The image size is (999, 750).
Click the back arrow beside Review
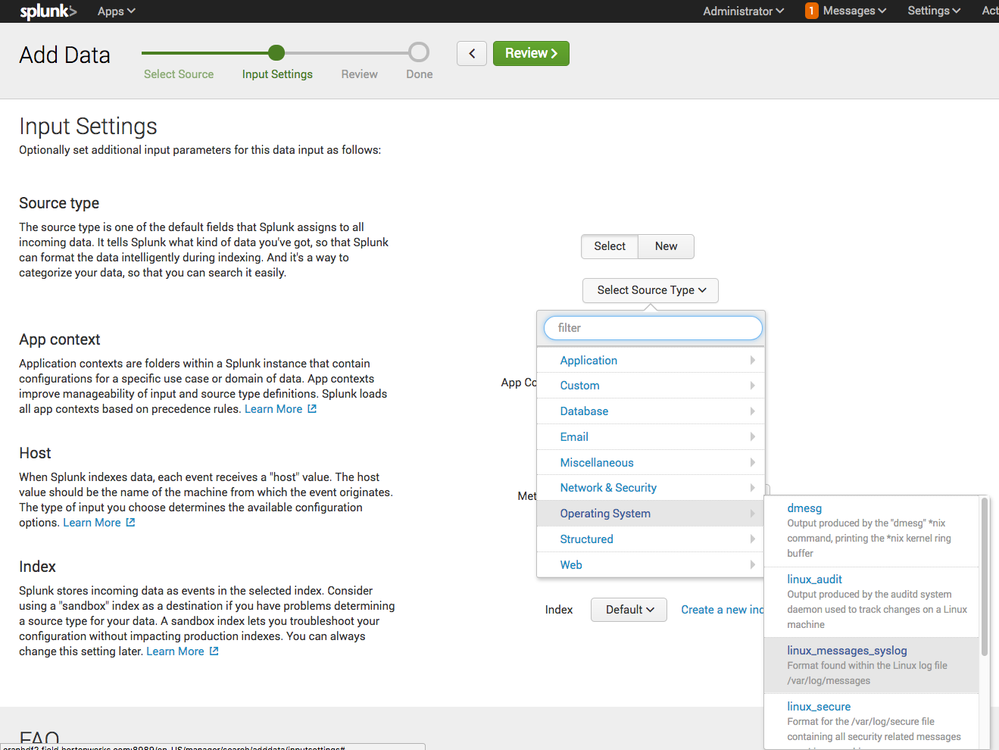click(471, 52)
